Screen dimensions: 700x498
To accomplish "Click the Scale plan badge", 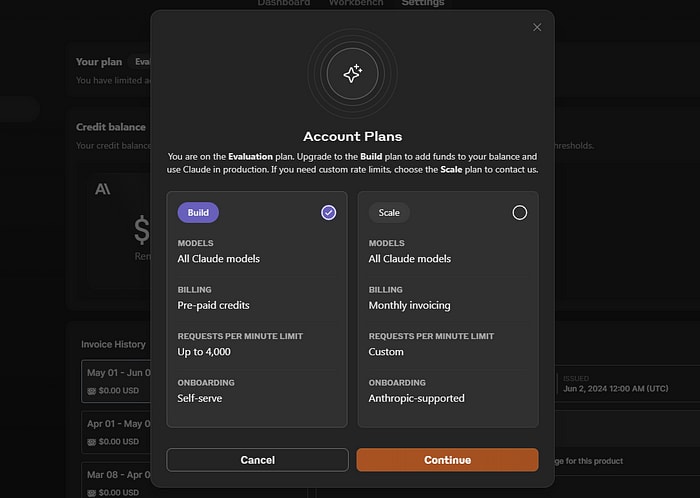I will click(389, 213).
